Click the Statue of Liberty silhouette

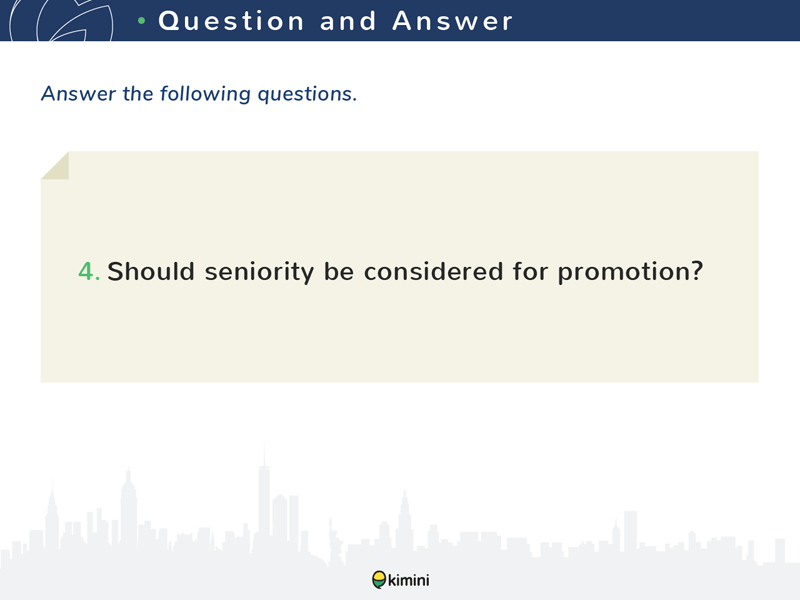coord(335,541)
